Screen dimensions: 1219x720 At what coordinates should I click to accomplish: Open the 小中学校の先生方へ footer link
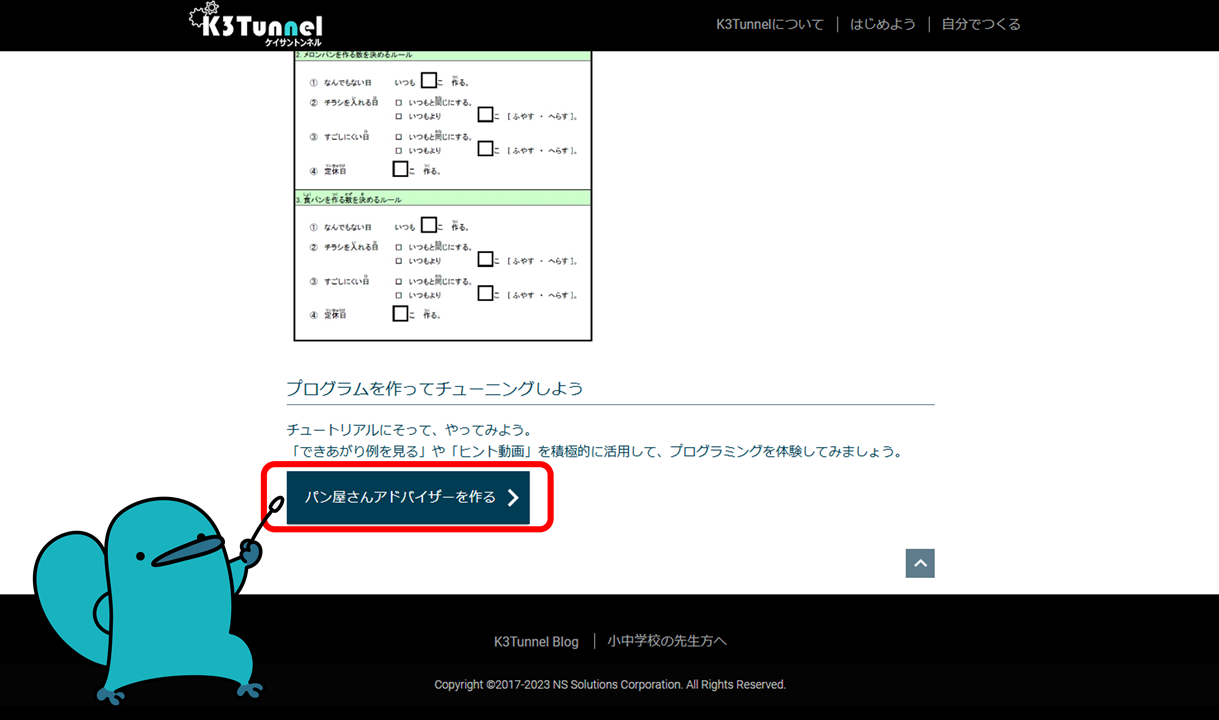(x=667, y=642)
